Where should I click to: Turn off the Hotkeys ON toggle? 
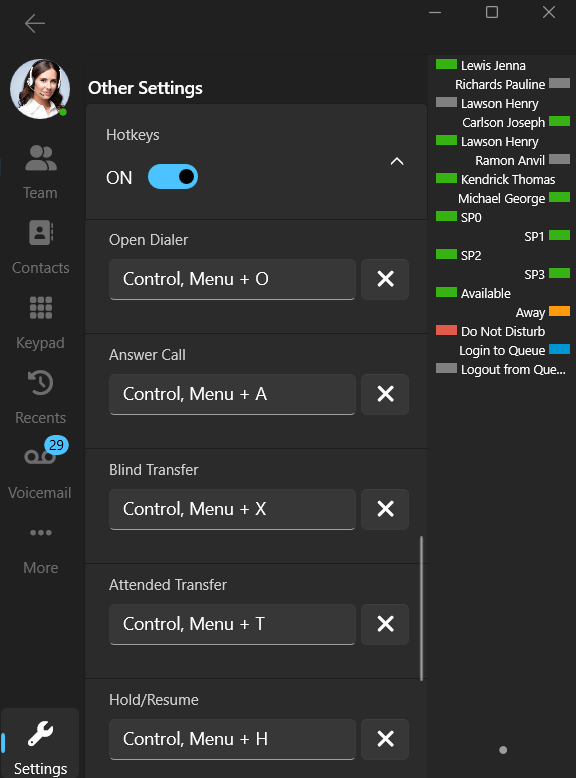[173, 177]
